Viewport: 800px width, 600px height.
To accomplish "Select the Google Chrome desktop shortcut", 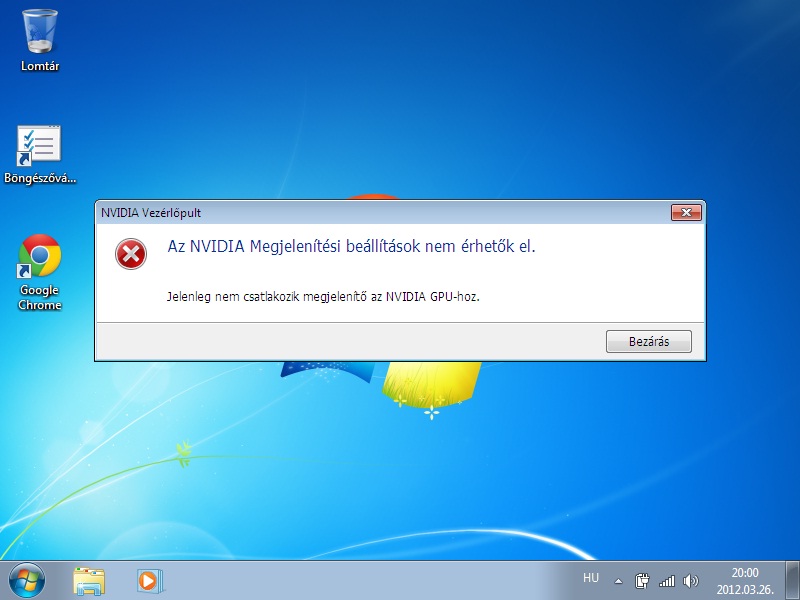I will [40, 272].
